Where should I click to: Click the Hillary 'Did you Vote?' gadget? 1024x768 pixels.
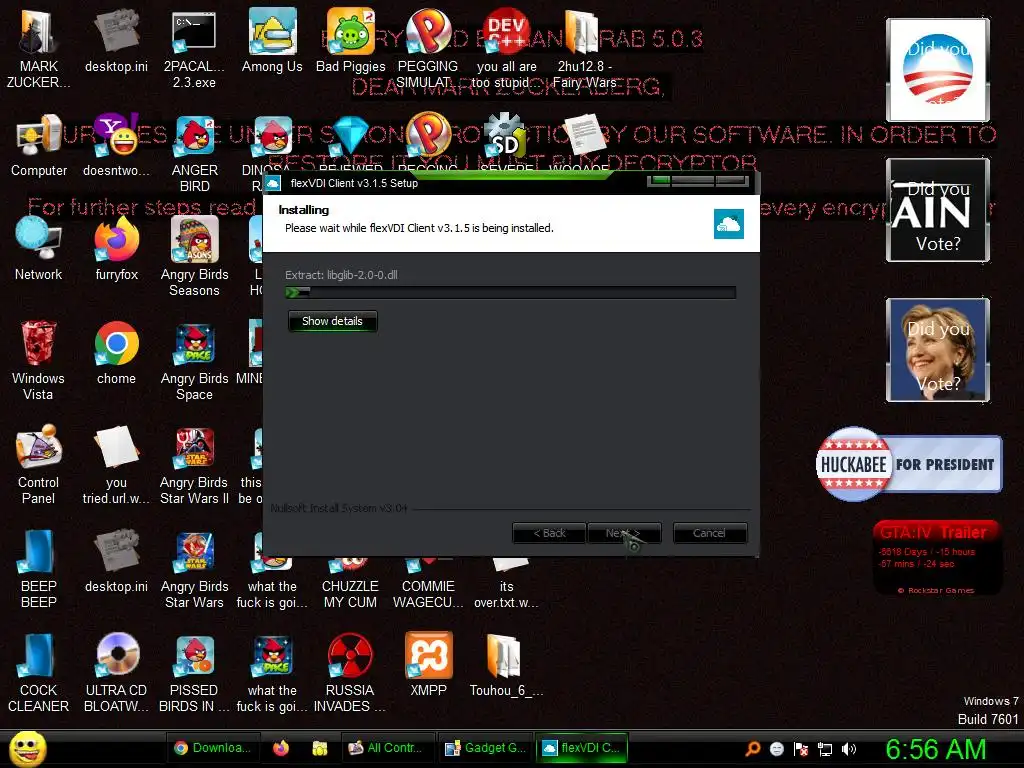938,350
